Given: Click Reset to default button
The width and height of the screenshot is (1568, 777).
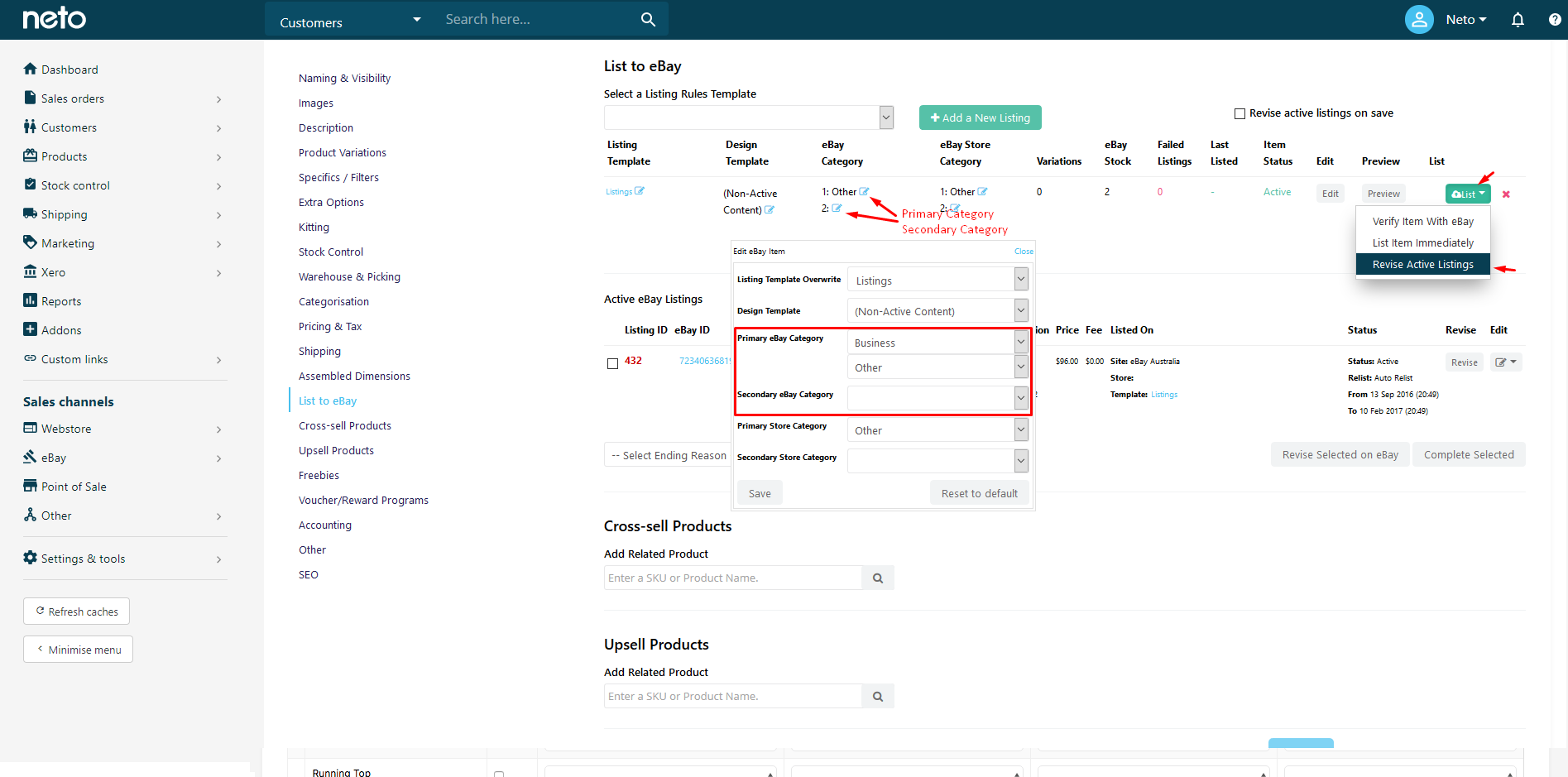Looking at the screenshot, I should click(980, 493).
